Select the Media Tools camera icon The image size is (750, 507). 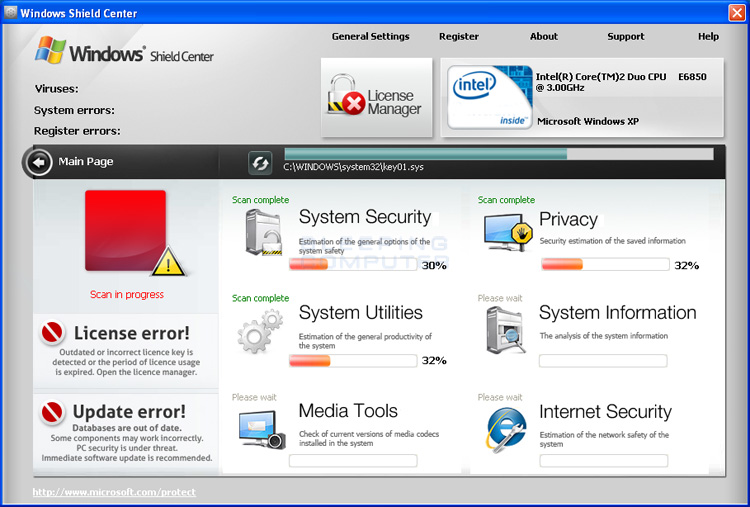point(262,430)
